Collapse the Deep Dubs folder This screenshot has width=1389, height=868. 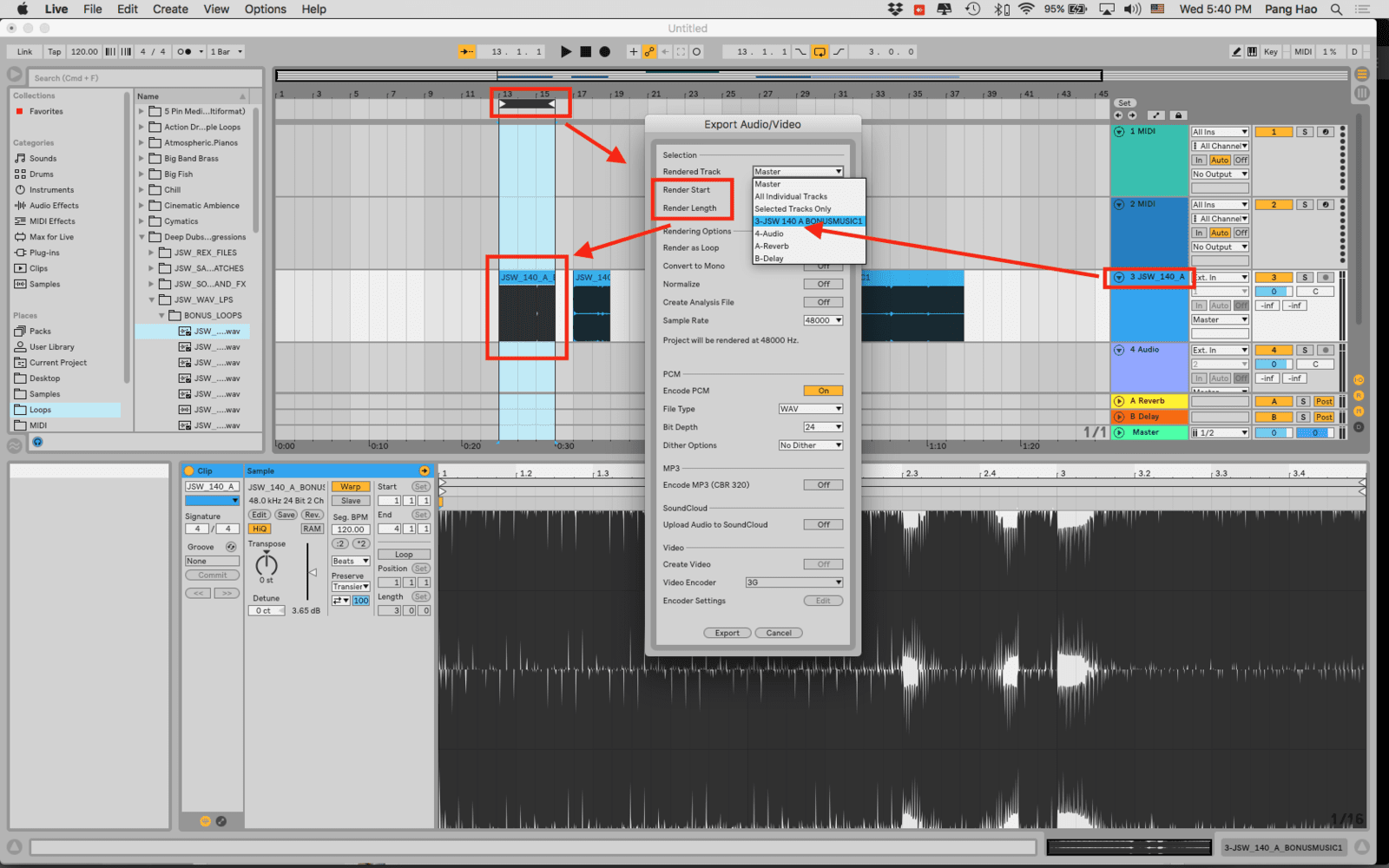(x=142, y=237)
